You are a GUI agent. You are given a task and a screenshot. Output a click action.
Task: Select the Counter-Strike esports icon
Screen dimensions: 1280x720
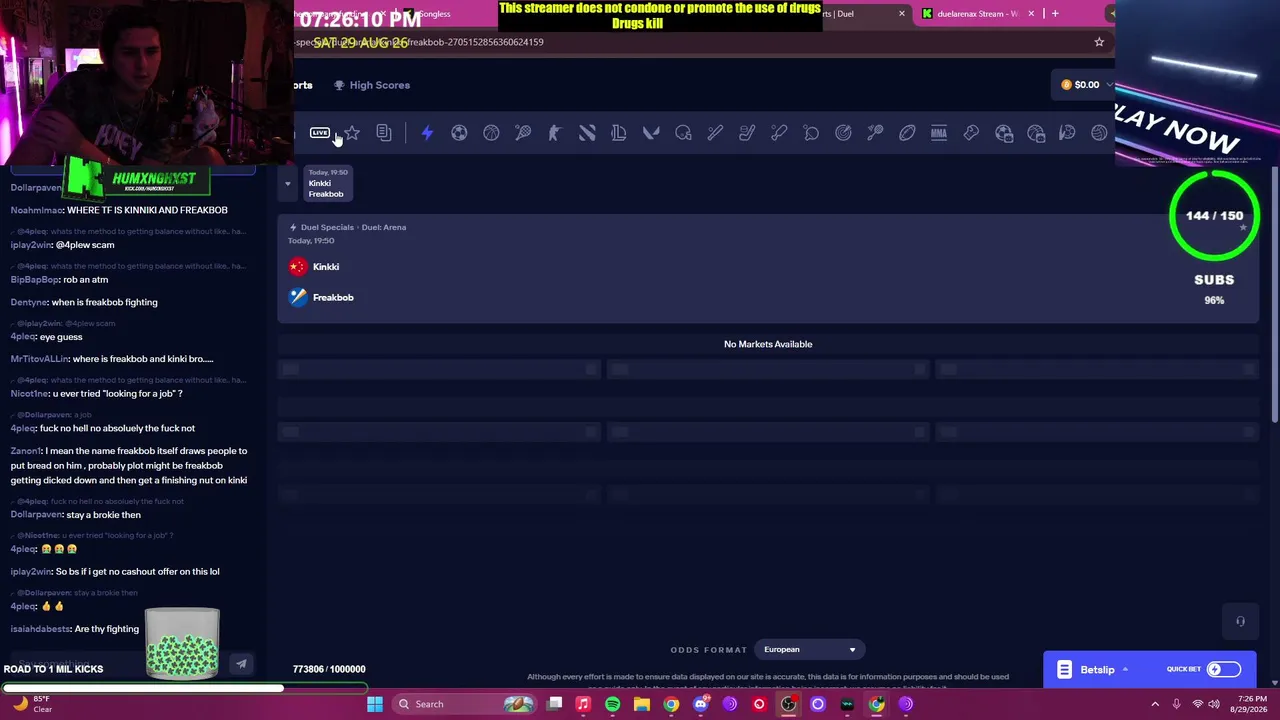(555, 133)
